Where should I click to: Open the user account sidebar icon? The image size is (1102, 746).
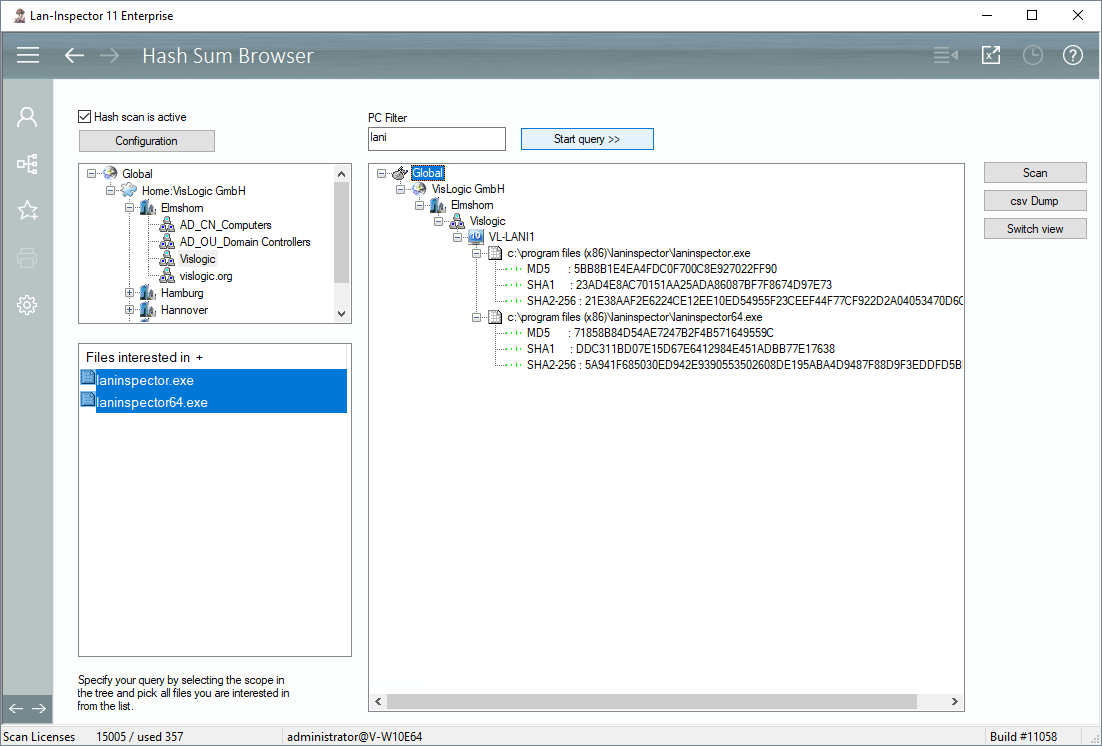point(27,117)
